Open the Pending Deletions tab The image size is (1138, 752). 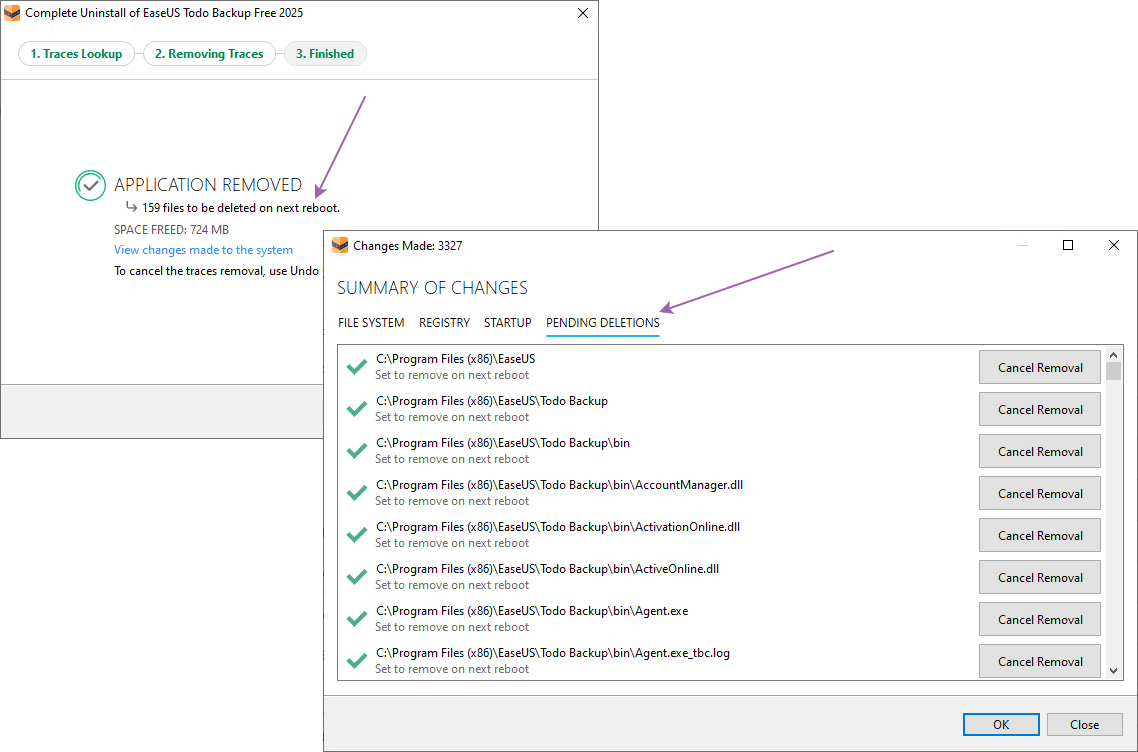click(602, 323)
